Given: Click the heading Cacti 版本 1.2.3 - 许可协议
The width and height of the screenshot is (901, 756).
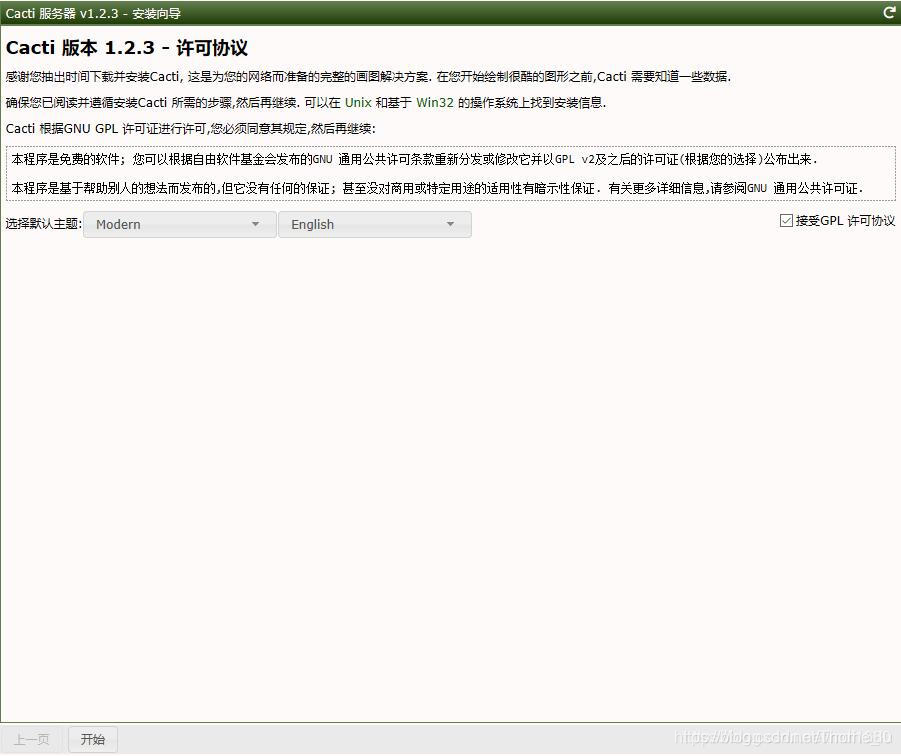Looking at the screenshot, I should pos(126,48).
